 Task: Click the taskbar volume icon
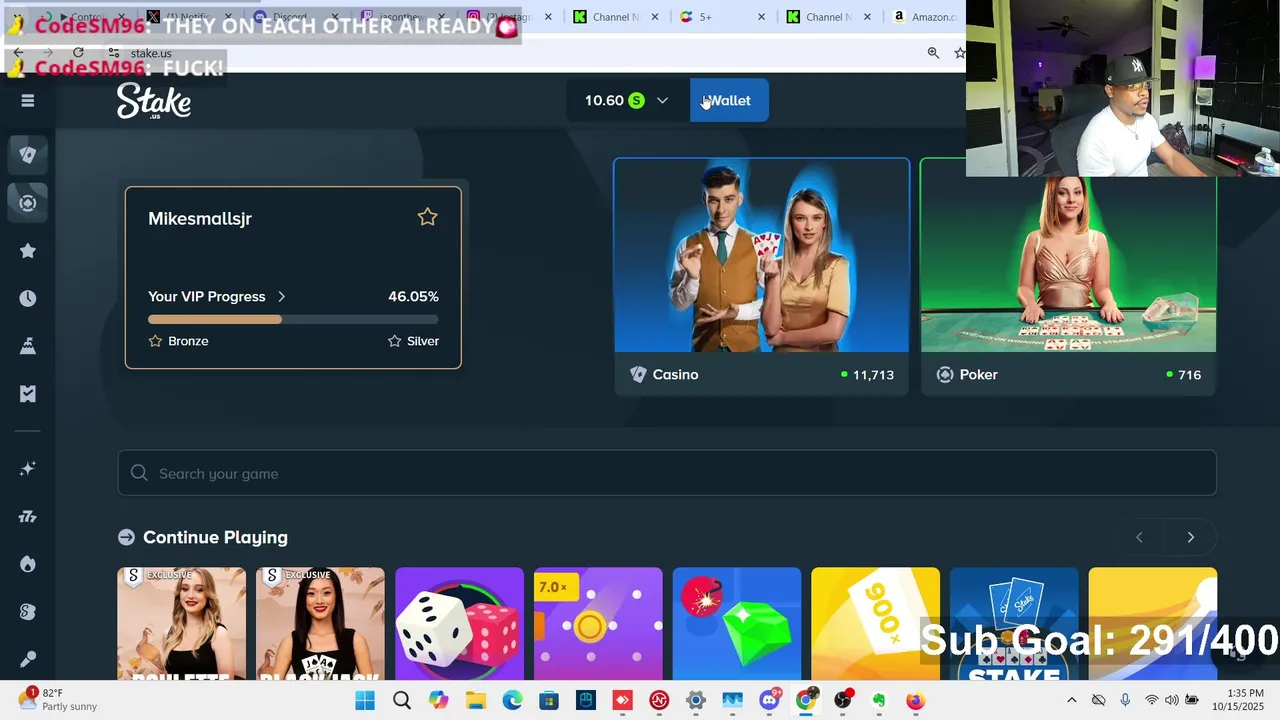point(1171,700)
